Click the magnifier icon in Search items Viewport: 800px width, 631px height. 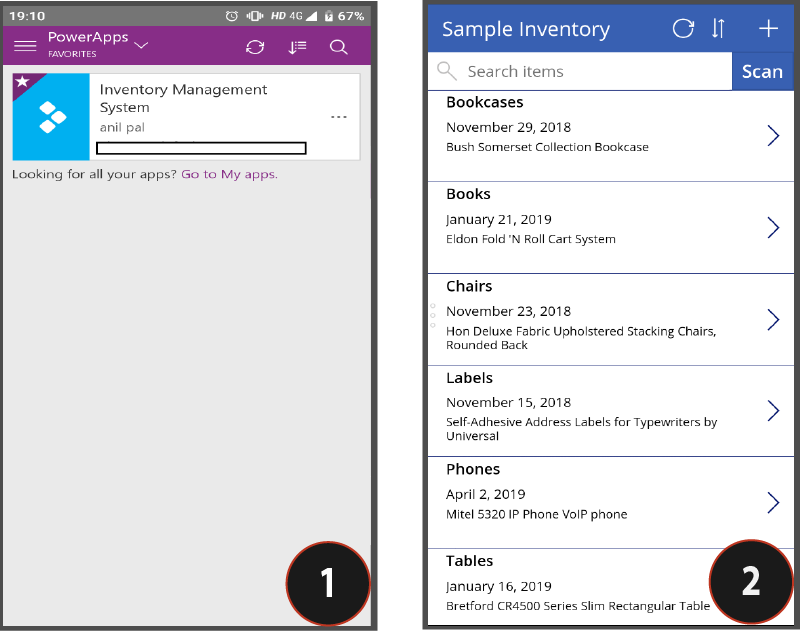click(446, 71)
